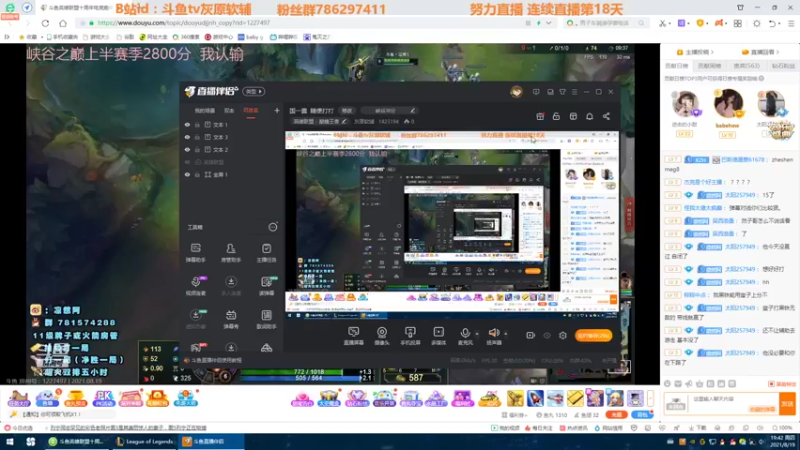Screen dimensions: 800x450
Task: Click the notification bell icon
Action: 589,116
